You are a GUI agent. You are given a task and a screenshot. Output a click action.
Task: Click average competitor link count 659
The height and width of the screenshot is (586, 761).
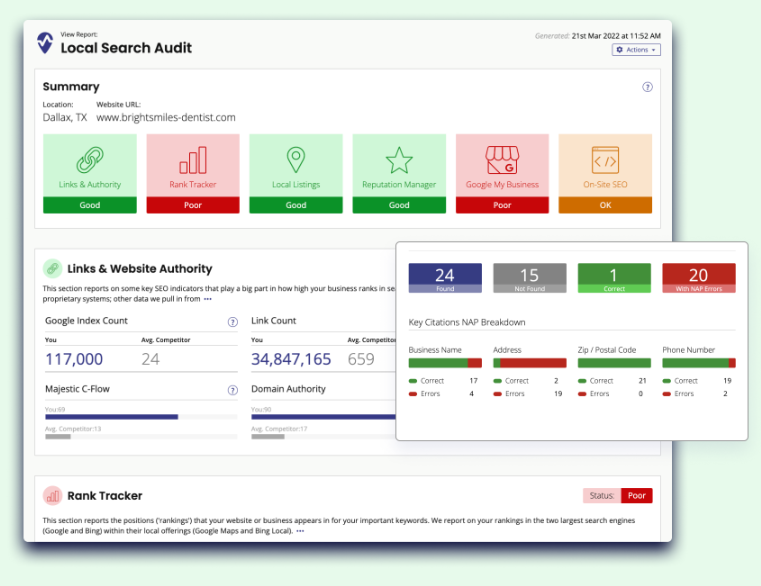coord(361,359)
